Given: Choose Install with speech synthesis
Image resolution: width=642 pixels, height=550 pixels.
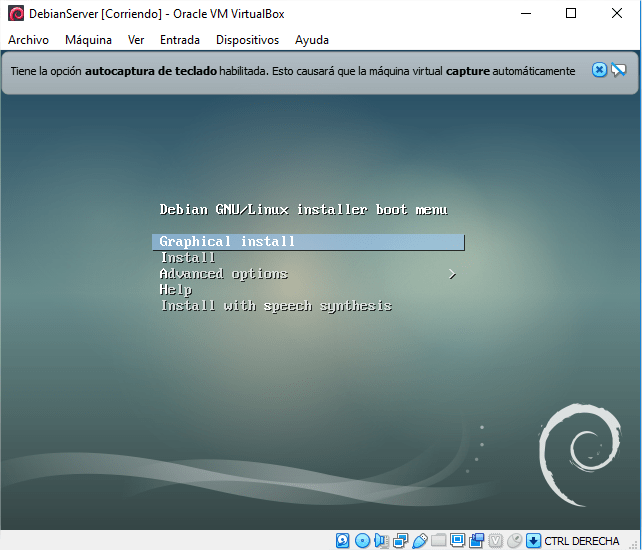Looking at the screenshot, I should click(276, 306).
